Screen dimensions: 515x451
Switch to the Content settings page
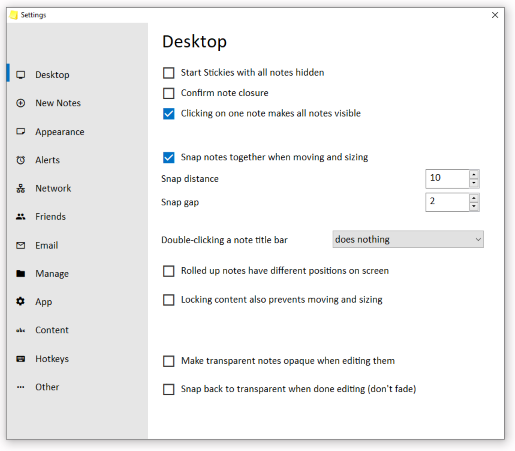pos(52,330)
